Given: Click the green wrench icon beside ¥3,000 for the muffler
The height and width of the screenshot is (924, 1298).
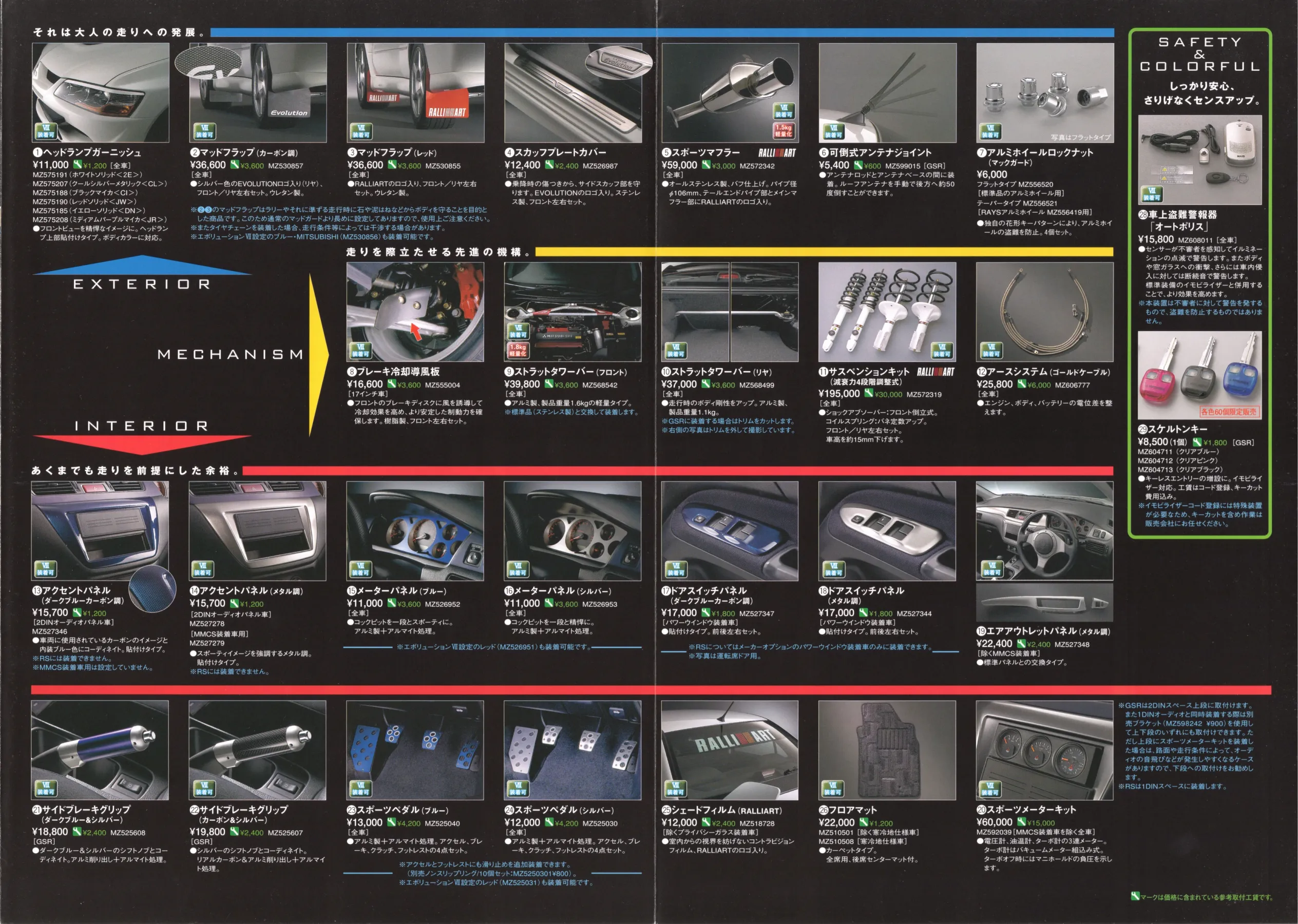Looking at the screenshot, I should pos(706,165).
